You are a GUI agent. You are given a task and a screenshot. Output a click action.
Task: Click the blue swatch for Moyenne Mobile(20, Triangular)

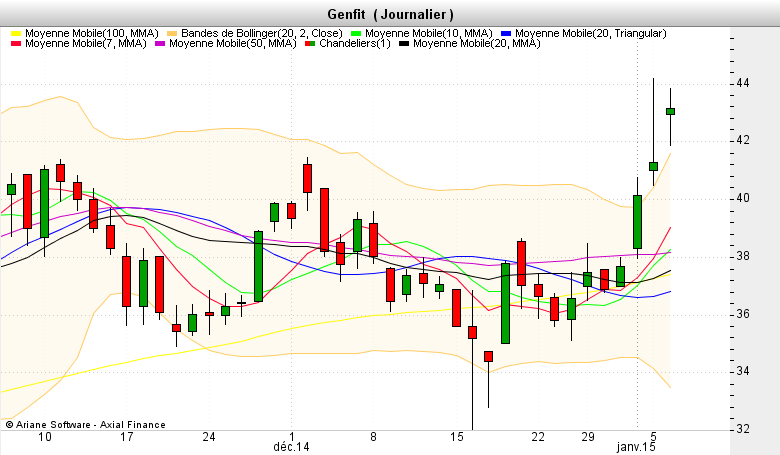pyautogui.click(x=506, y=33)
